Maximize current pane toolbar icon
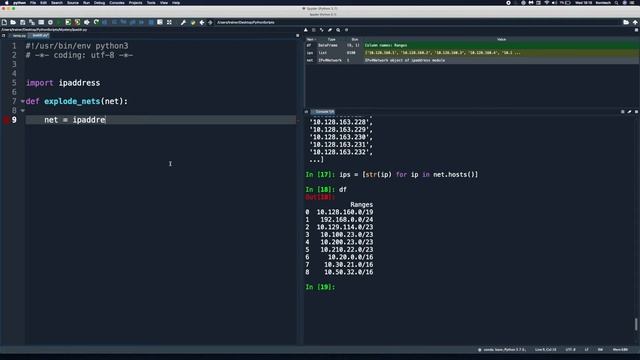Image resolution: width=640 pixels, height=360 pixels. (160, 22)
